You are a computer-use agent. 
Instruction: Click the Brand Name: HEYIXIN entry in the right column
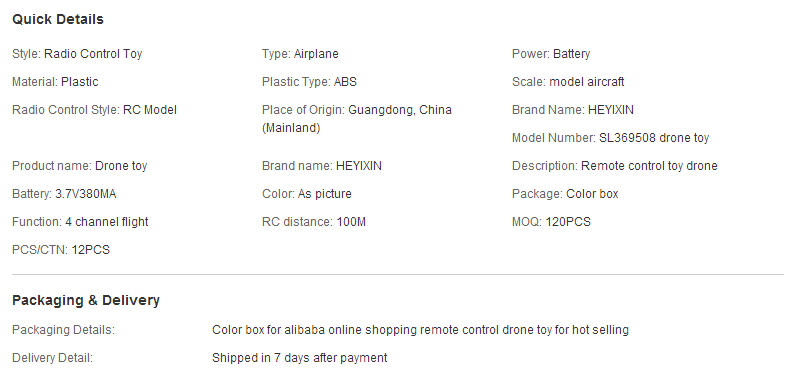tap(572, 110)
